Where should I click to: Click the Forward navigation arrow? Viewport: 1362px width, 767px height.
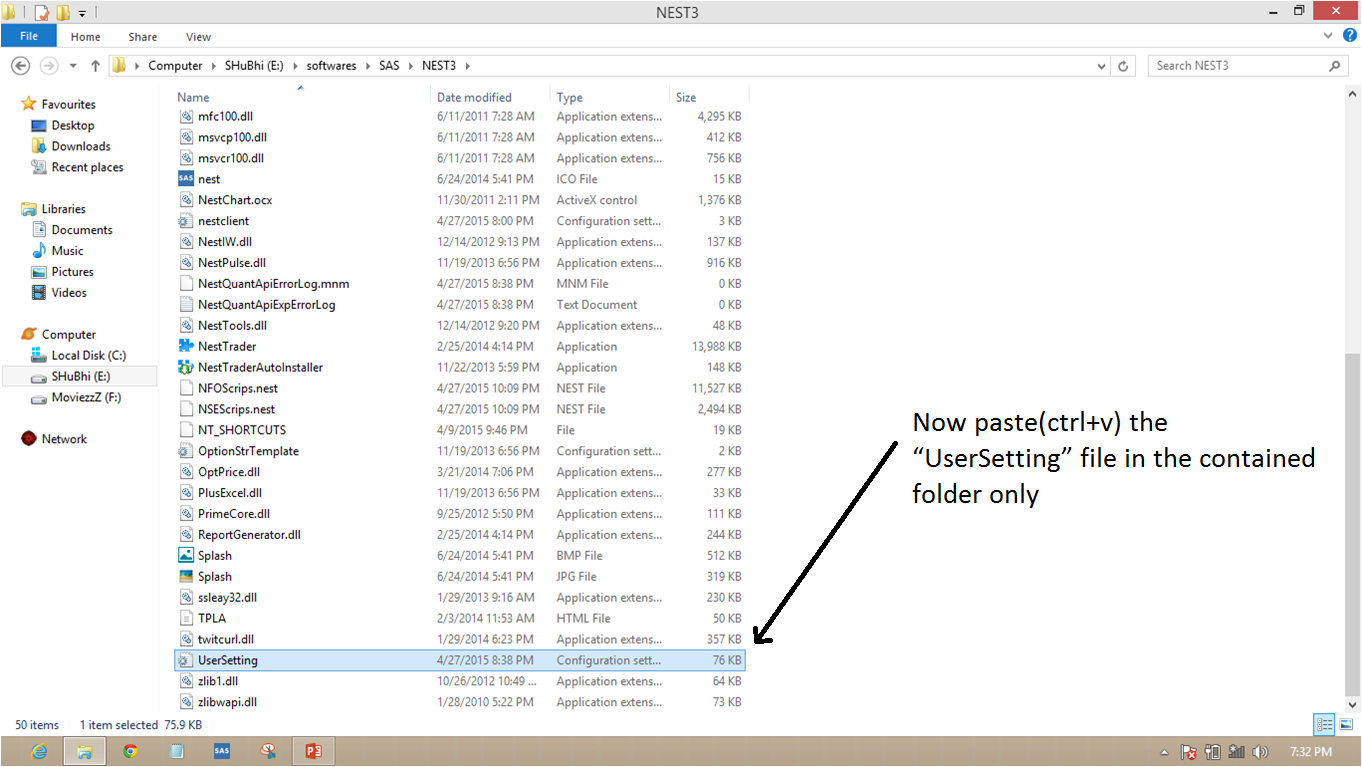(x=47, y=66)
